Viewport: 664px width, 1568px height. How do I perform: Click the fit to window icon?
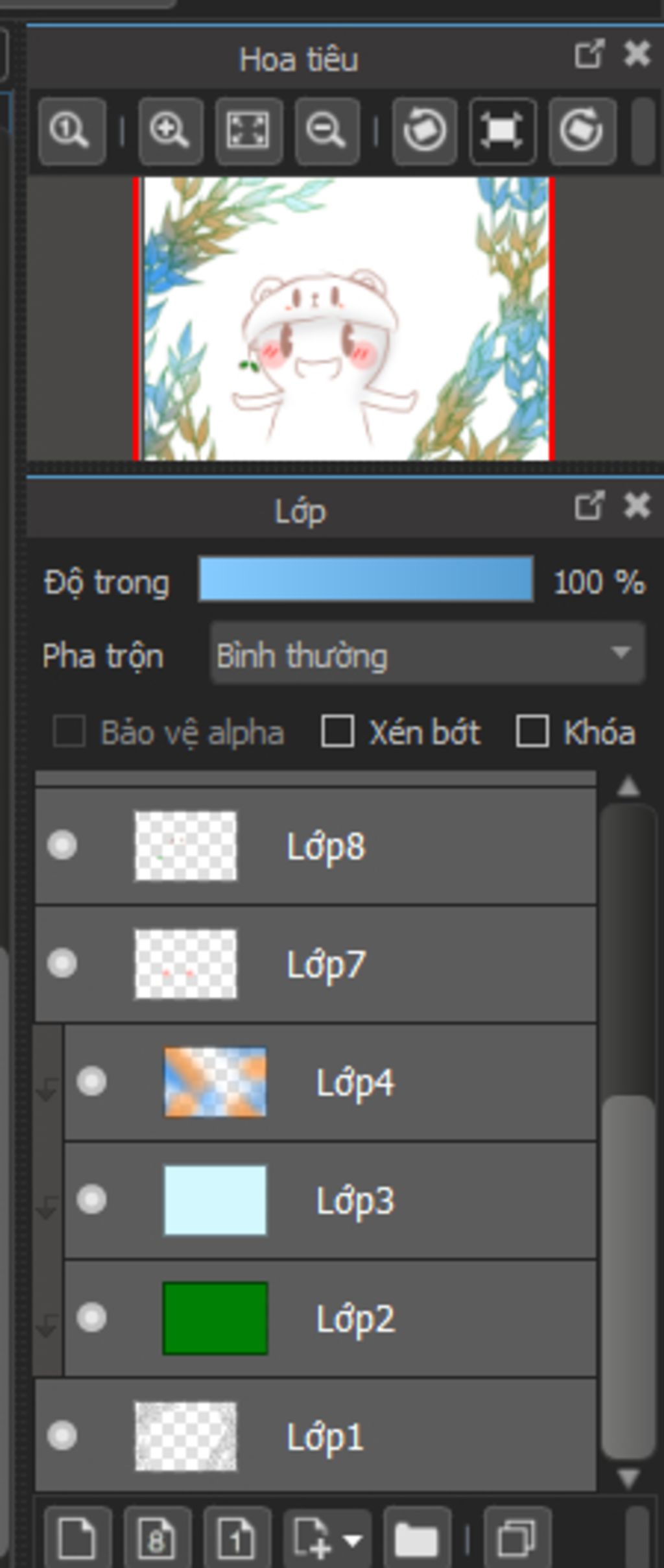pos(248,131)
